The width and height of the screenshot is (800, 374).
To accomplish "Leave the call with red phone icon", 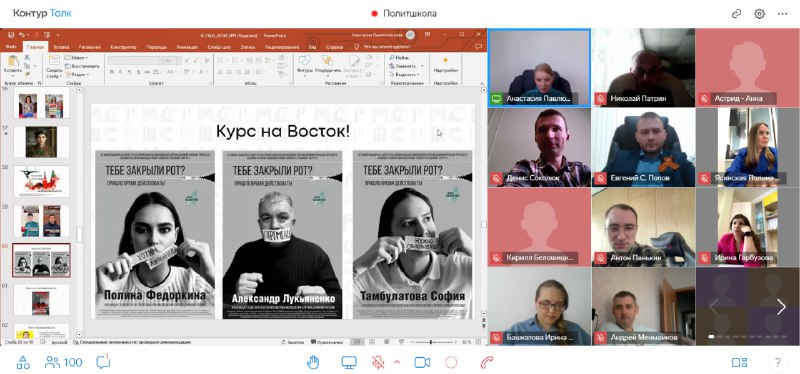I will tap(487, 363).
